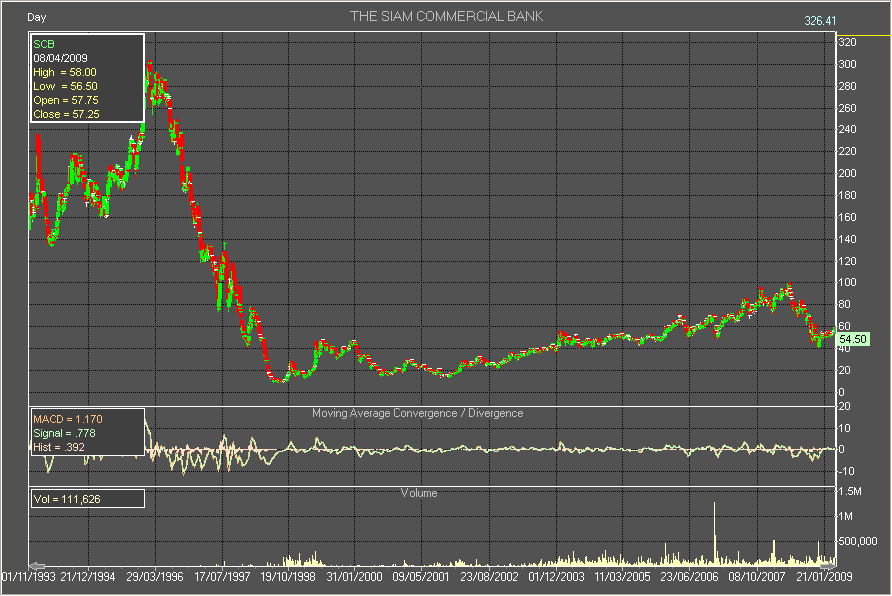
Task: Click the High = 58.00 value
Action: pyautogui.click(x=65, y=72)
